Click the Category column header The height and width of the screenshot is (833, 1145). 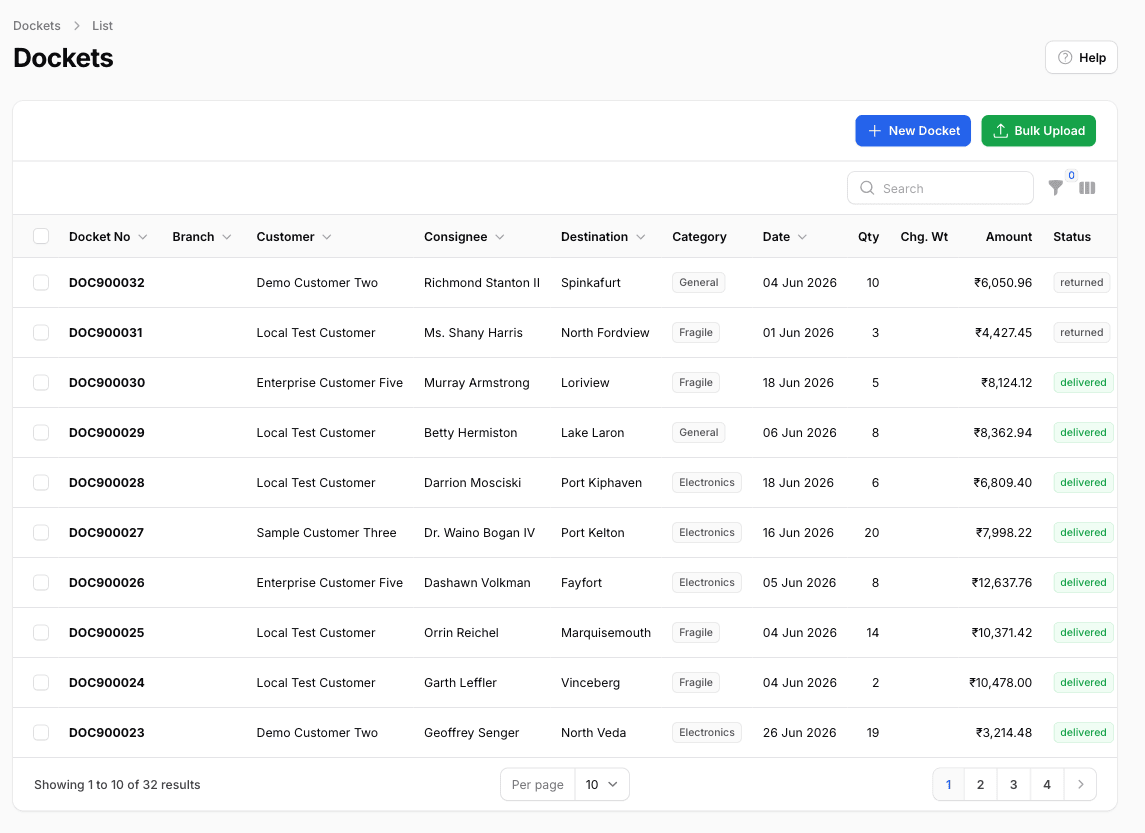pyautogui.click(x=699, y=237)
